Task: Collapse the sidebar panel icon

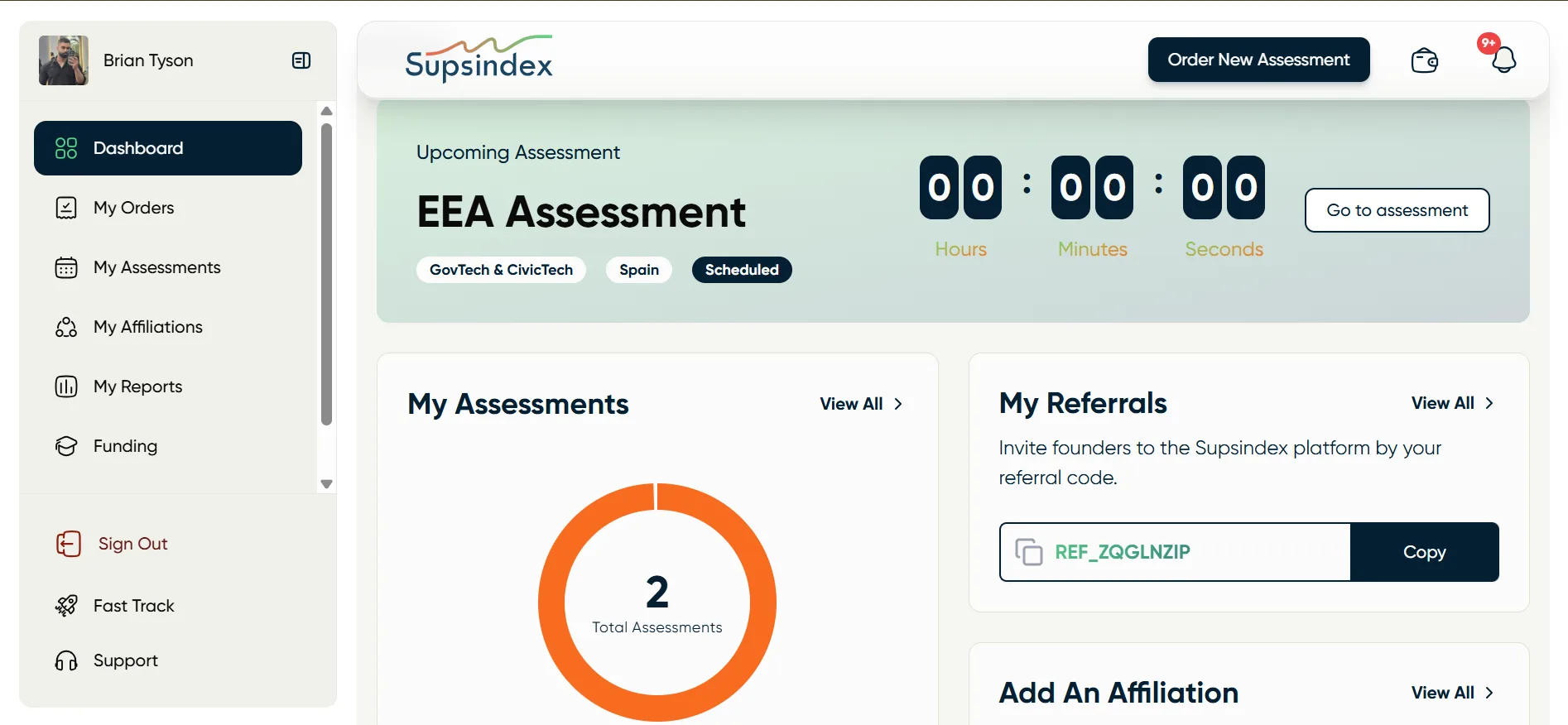Action: 301,60
